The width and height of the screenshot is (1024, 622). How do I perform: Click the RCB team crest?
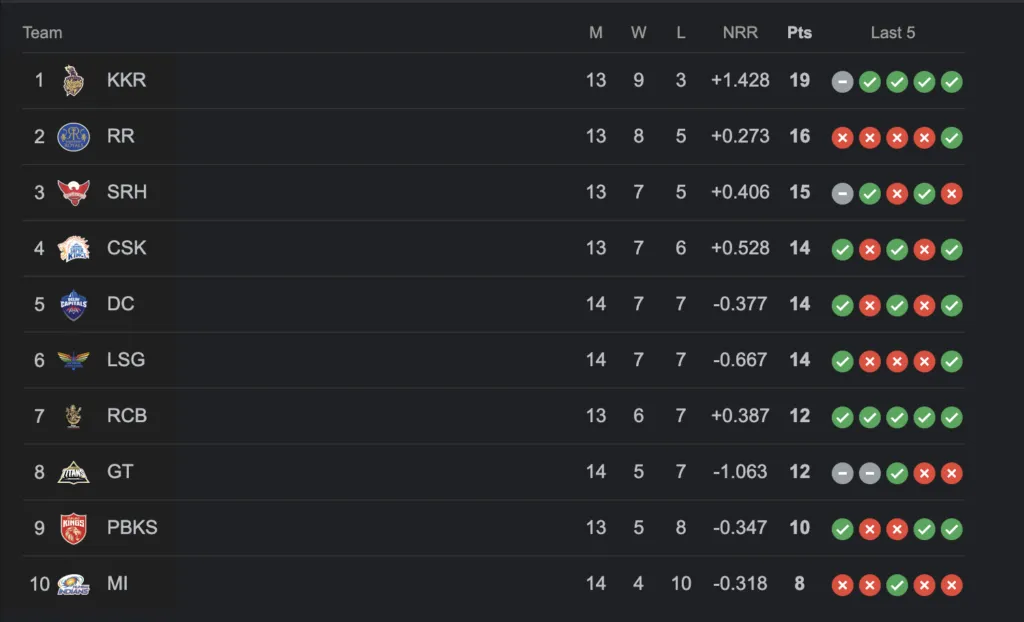[x=73, y=416]
